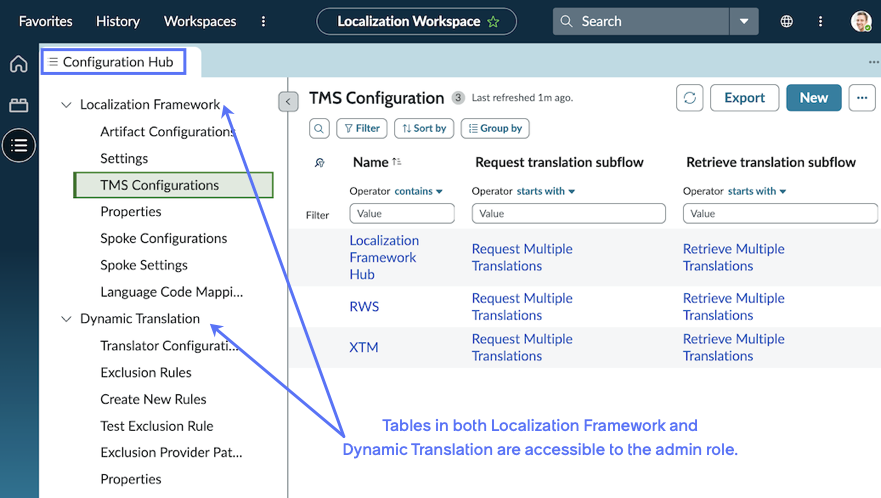Open the RWS record link
The height and width of the screenshot is (498, 881).
click(364, 306)
